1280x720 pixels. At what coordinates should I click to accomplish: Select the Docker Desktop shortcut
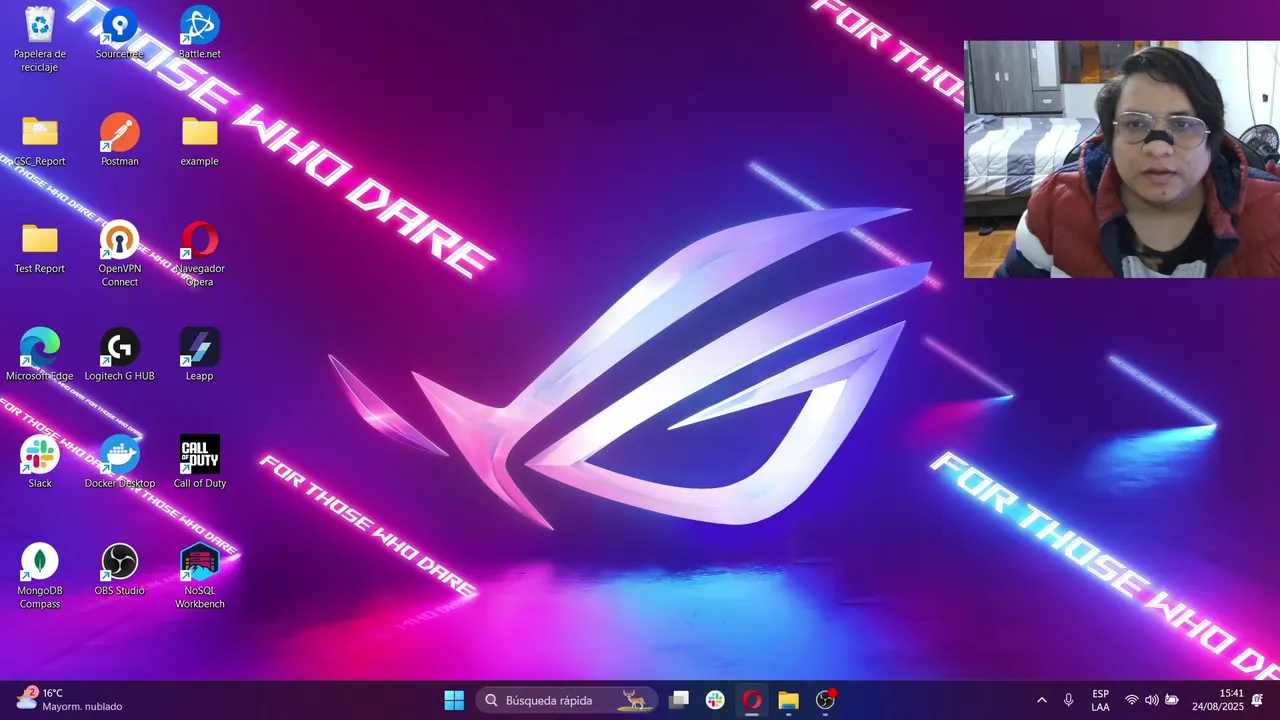(120, 462)
